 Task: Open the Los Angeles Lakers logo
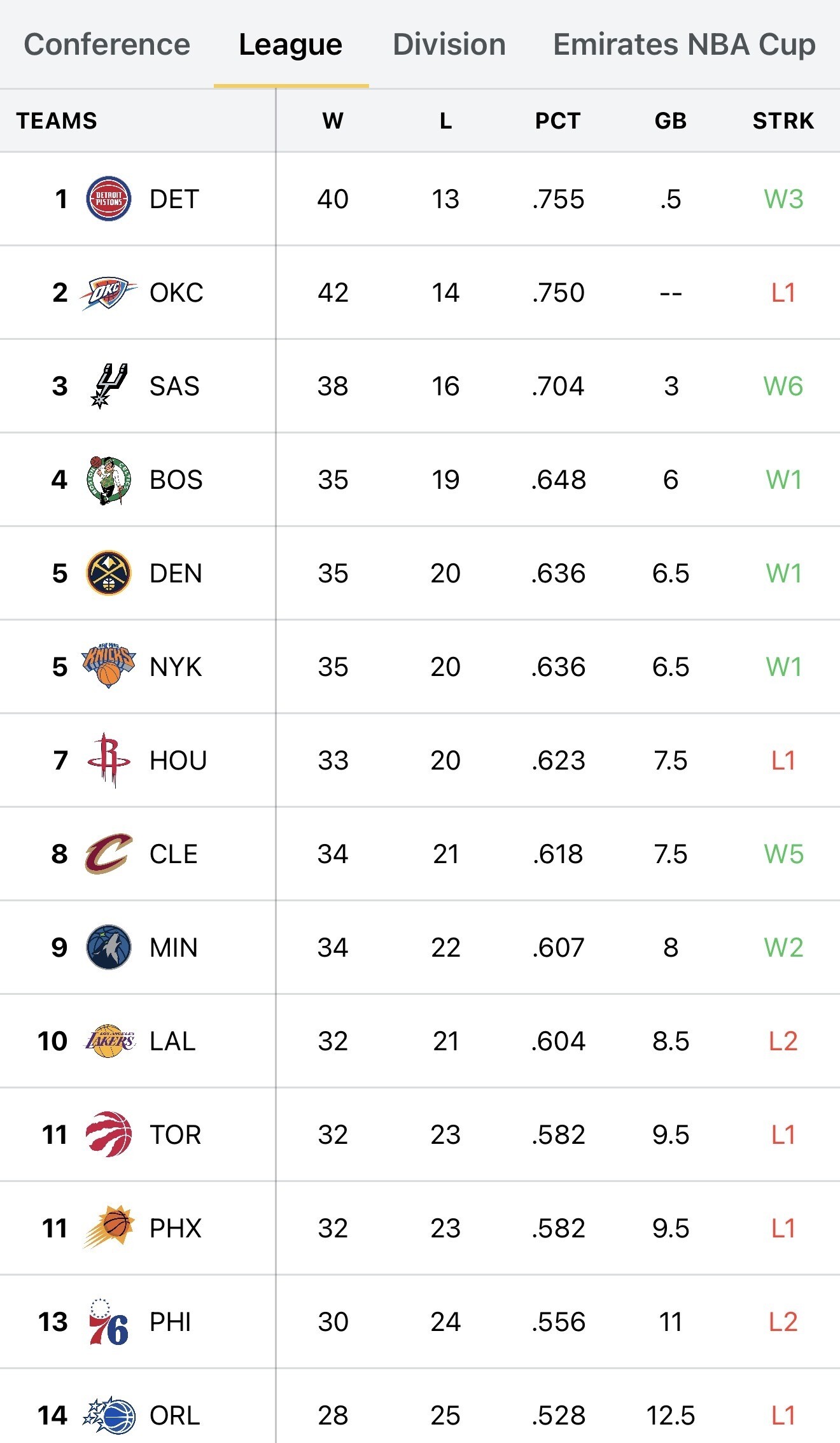[109, 1041]
